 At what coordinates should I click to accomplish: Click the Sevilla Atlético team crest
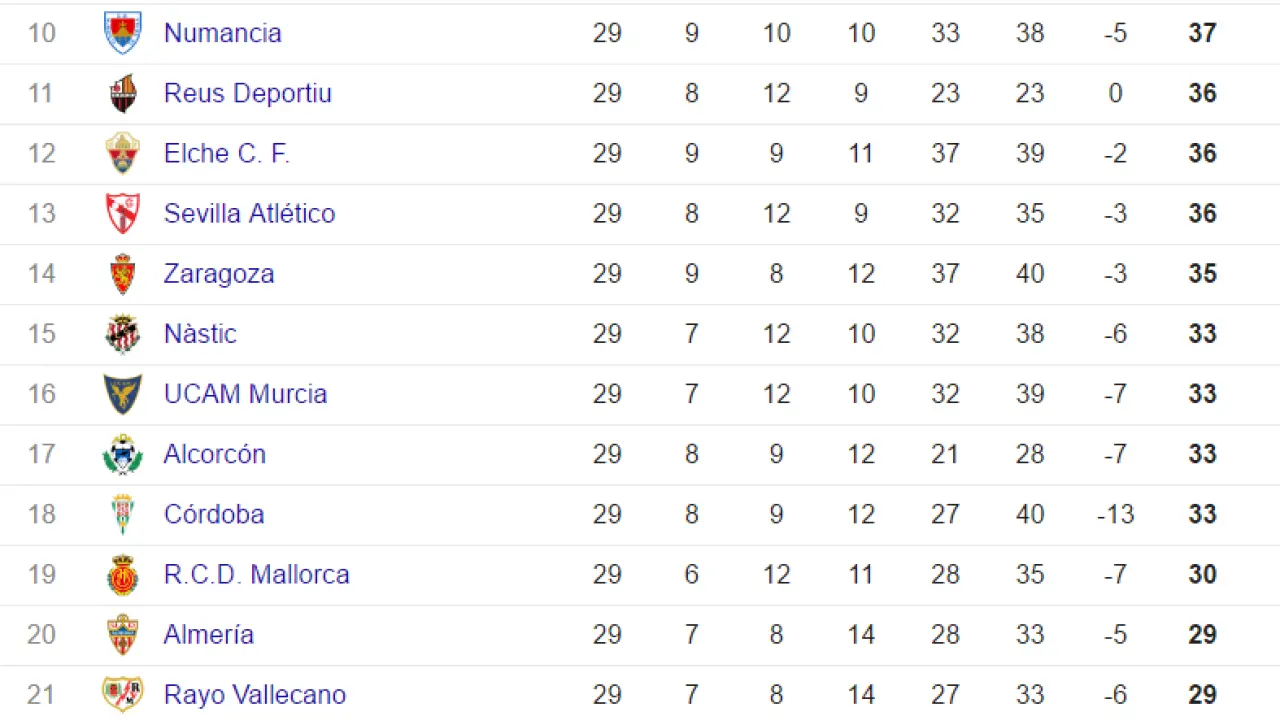tap(123, 214)
